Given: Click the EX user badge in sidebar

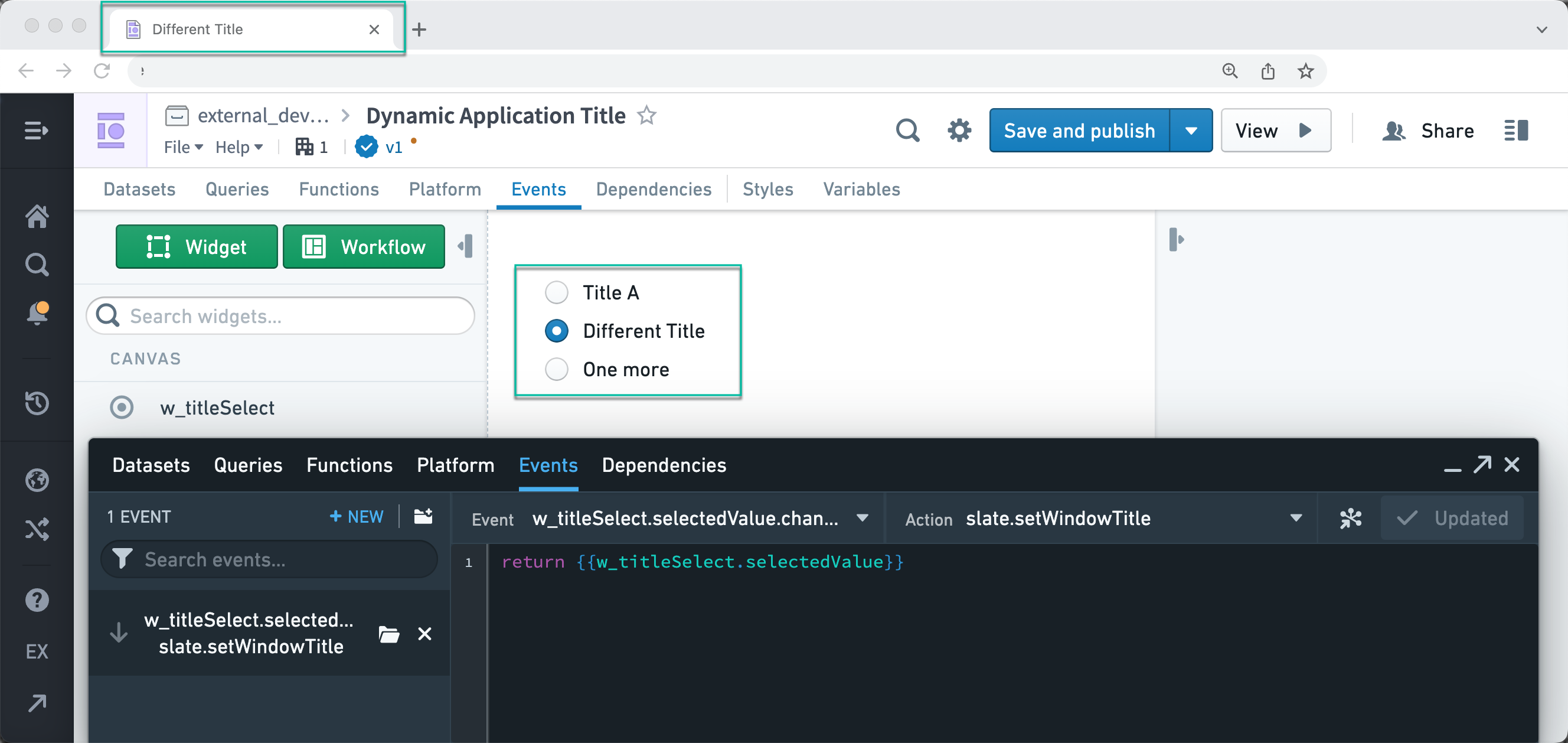Looking at the screenshot, I should pos(37,651).
